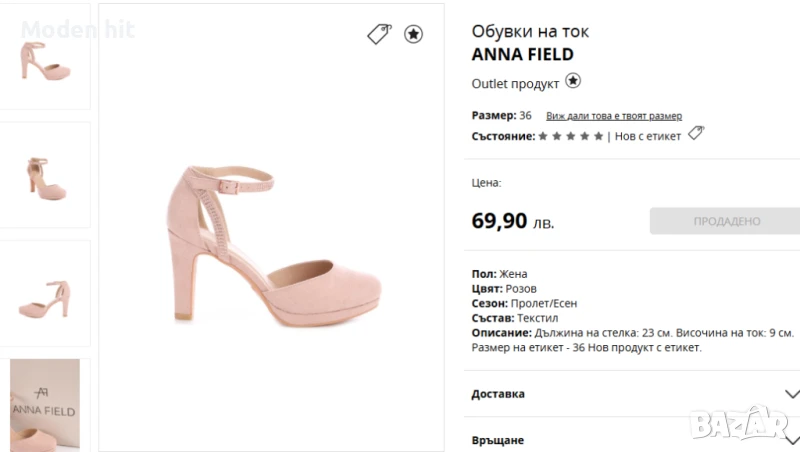Open the Anna Field box thumbnail
The width and height of the screenshot is (800, 452).
point(45,405)
